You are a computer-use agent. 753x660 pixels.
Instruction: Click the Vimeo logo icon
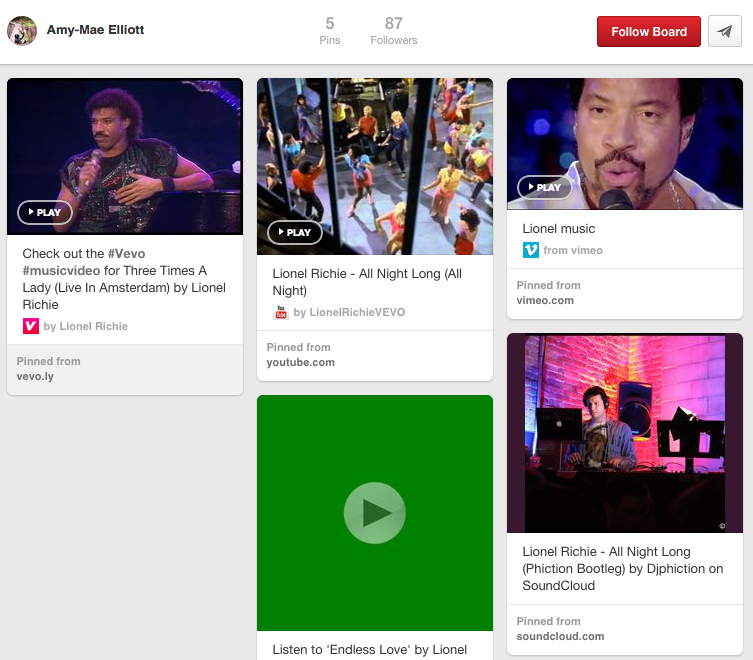(x=531, y=250)
